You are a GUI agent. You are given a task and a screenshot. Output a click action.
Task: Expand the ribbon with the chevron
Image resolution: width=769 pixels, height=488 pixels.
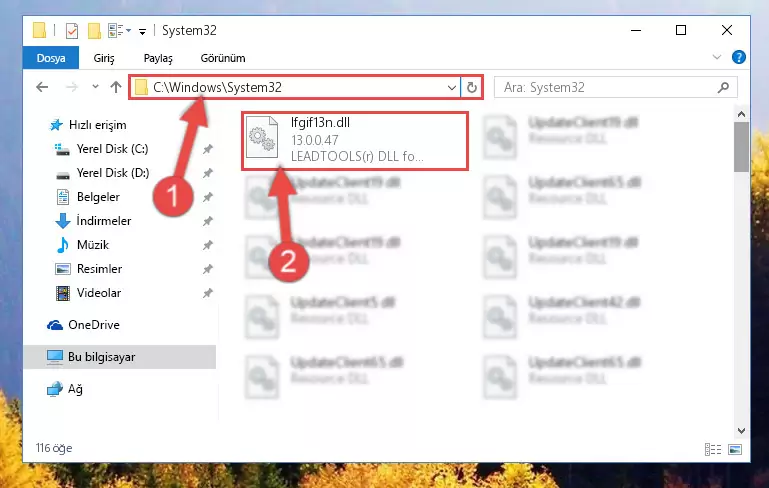[717, 57]
